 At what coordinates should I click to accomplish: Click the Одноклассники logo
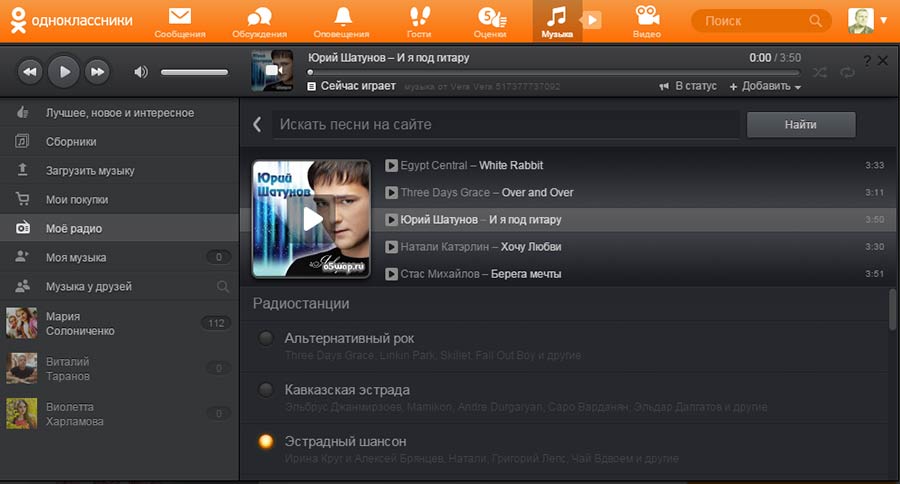pyautogui.click(x=71, y=21)
